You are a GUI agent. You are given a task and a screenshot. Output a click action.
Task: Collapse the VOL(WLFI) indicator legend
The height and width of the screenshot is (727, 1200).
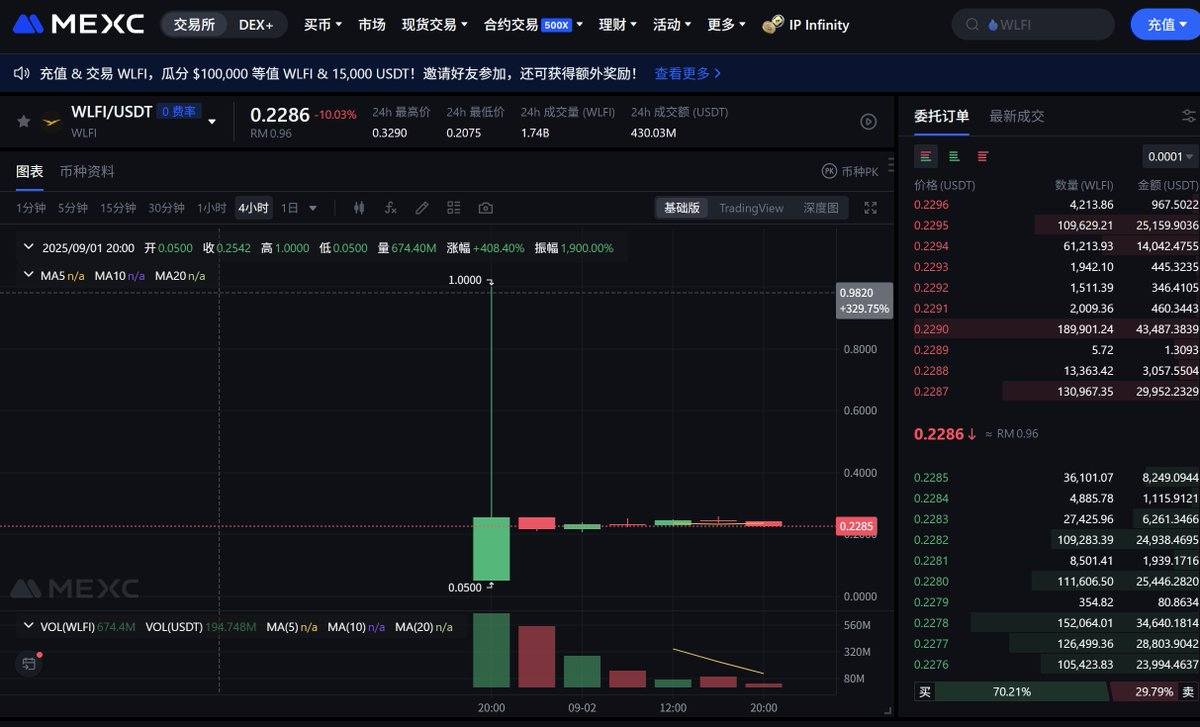coord(28,626)
